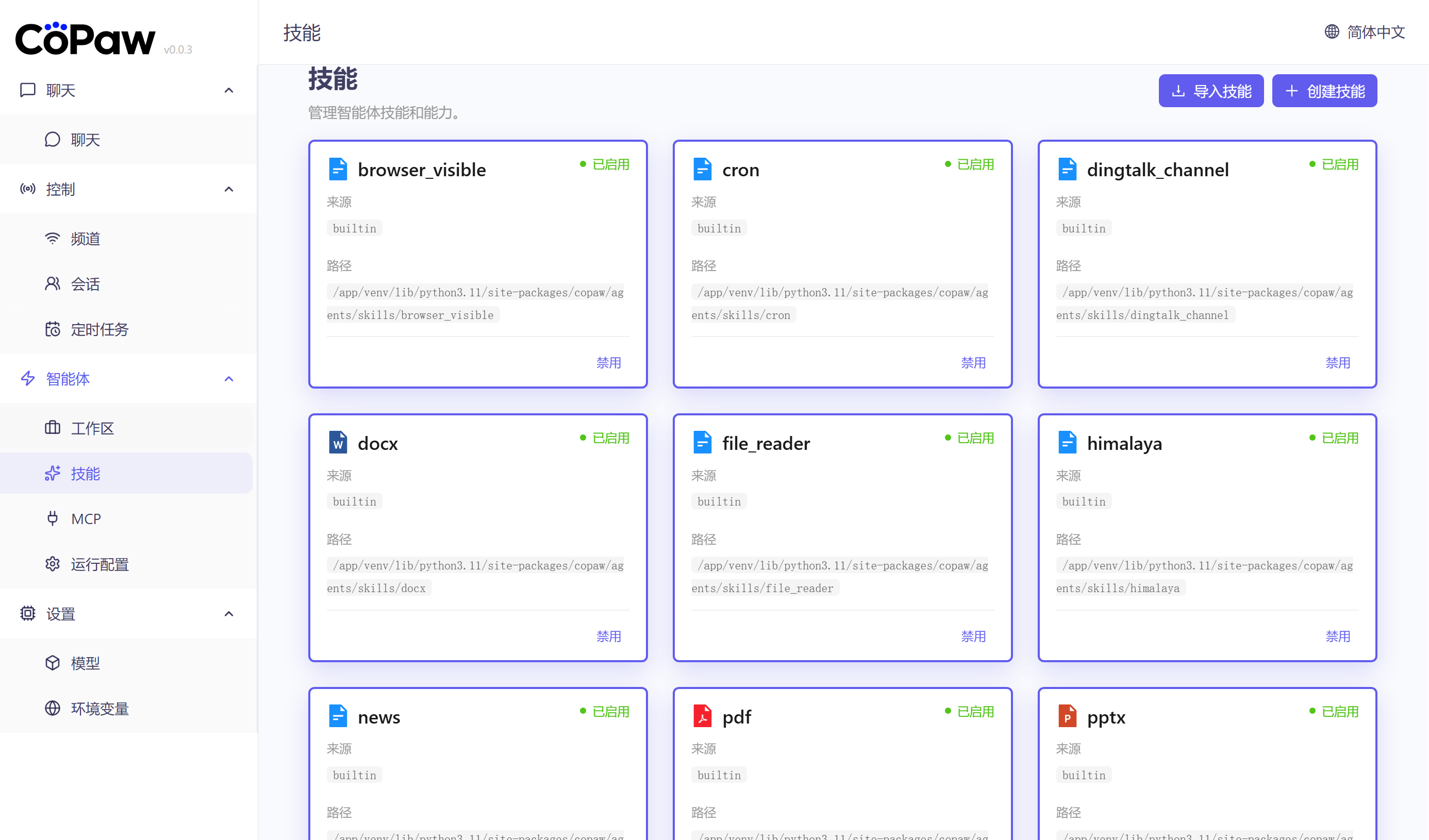Click the 导入技能 button
Viewport: 1429px width, 840px height.
(x=1210, y=91)
